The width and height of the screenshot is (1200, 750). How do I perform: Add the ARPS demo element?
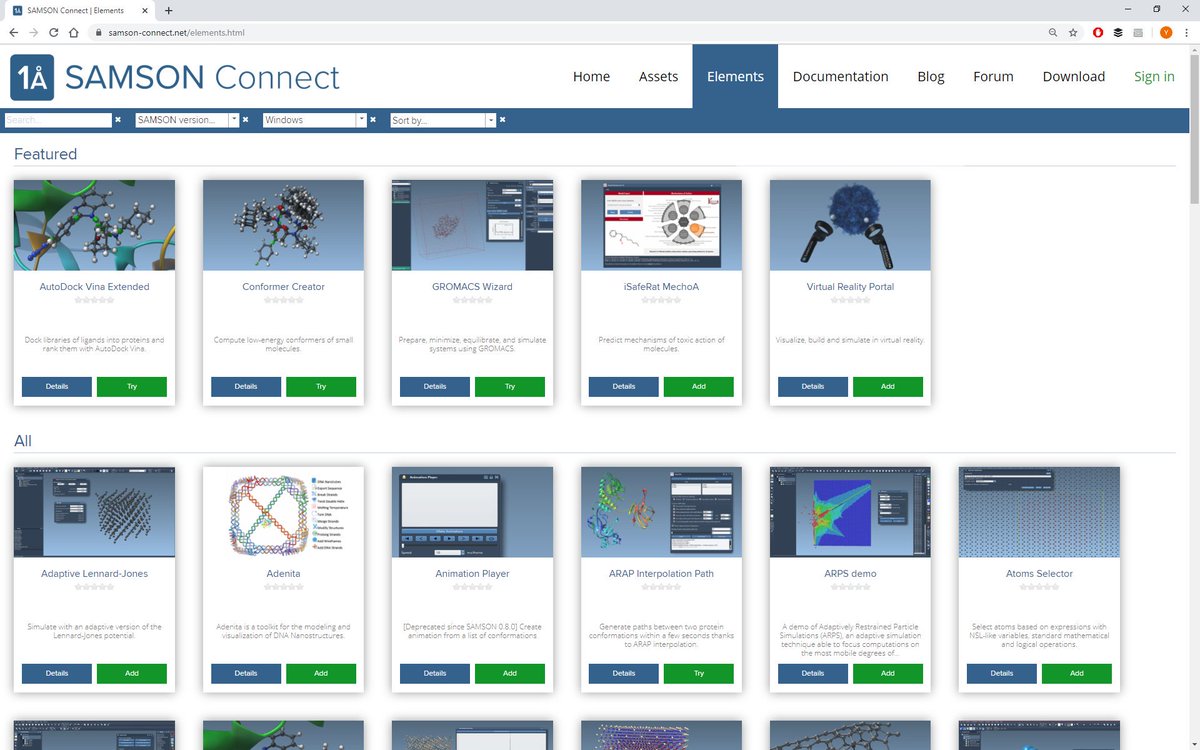coord(888,673)
